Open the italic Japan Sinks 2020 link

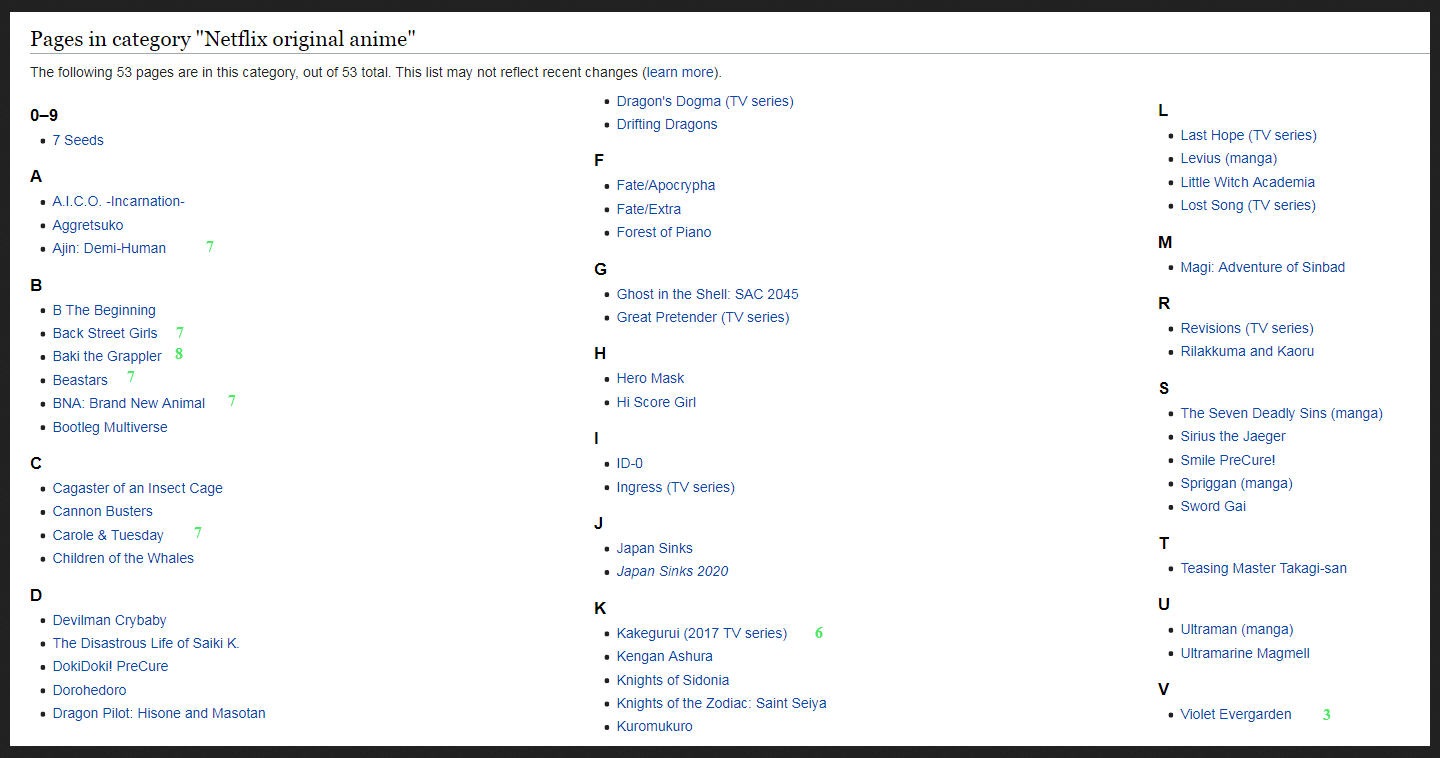(673, 571)
